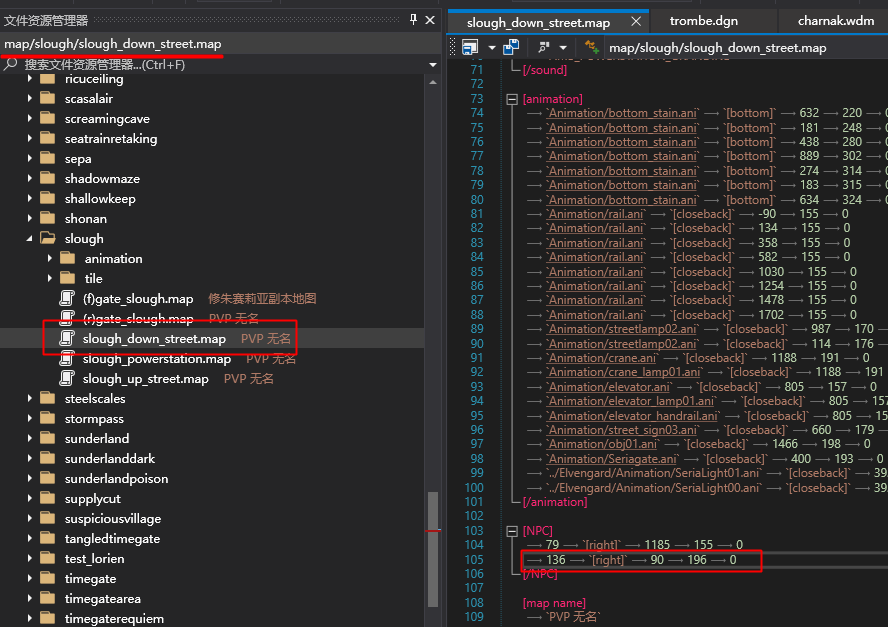Click the orange add-node toolbar icon
Screen dimensions: 888x627
point(592,47)
